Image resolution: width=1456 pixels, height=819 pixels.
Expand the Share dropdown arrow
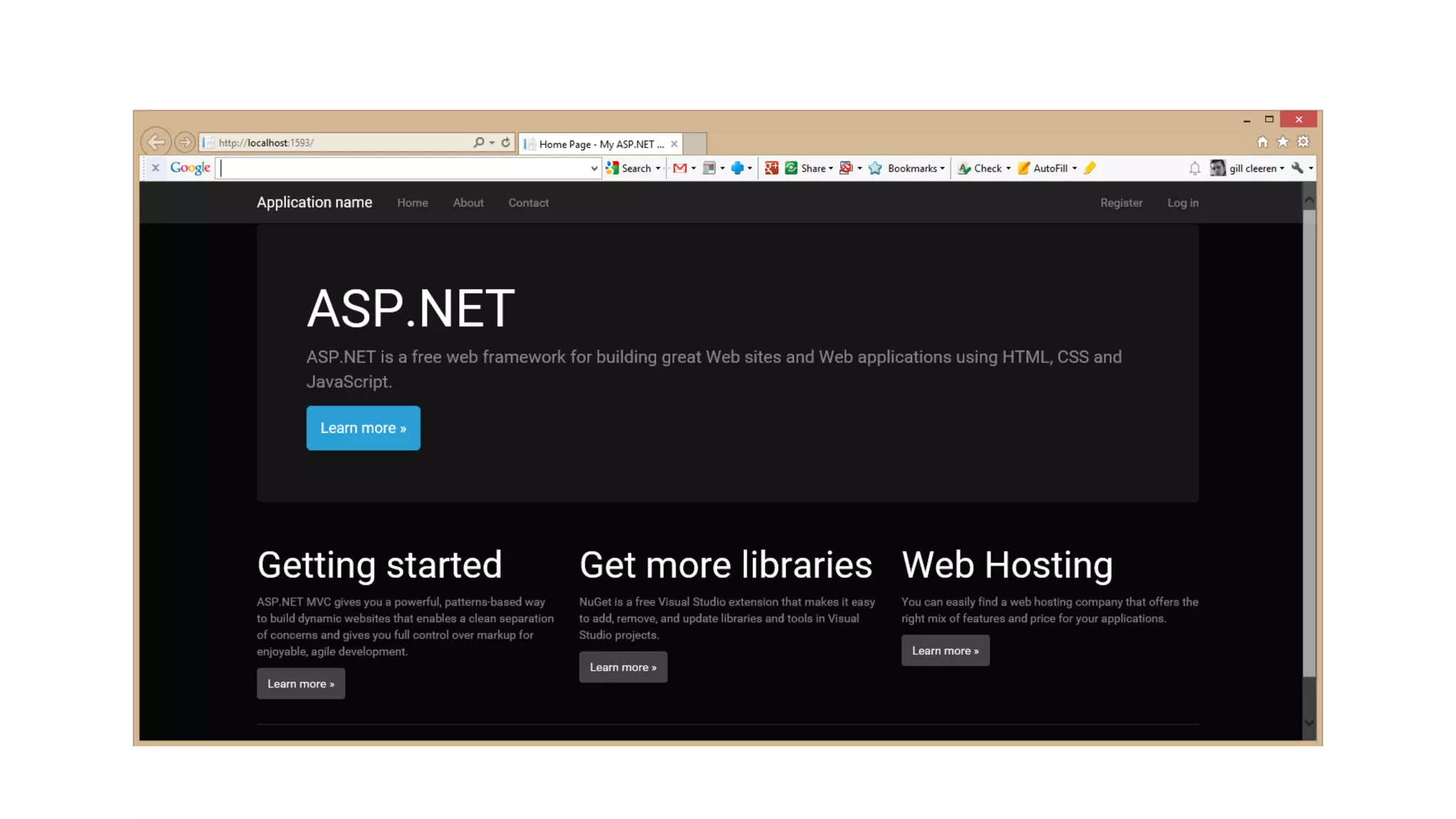830,168
